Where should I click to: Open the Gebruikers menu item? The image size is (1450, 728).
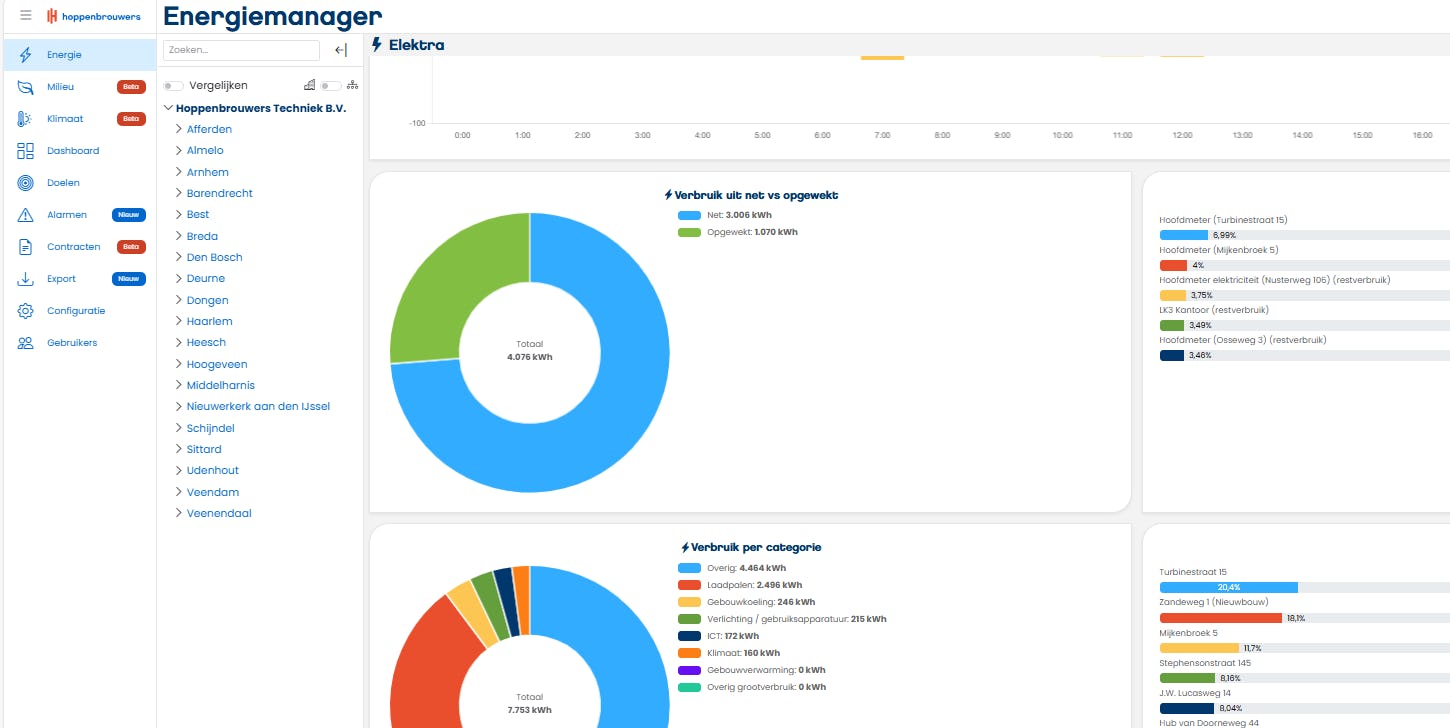72,343
